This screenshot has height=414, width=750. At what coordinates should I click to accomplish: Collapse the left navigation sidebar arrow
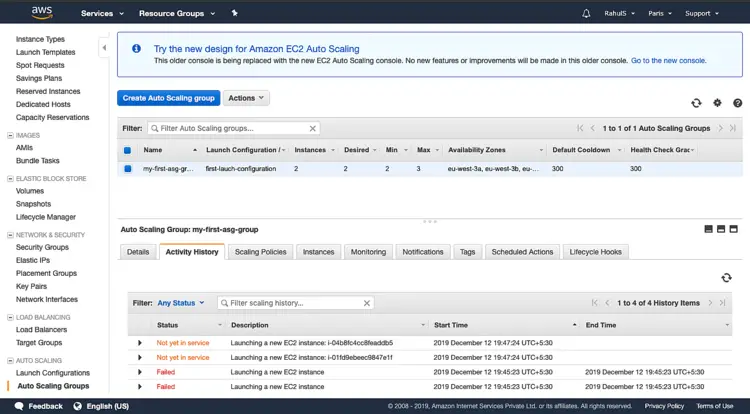pos(104,48)
